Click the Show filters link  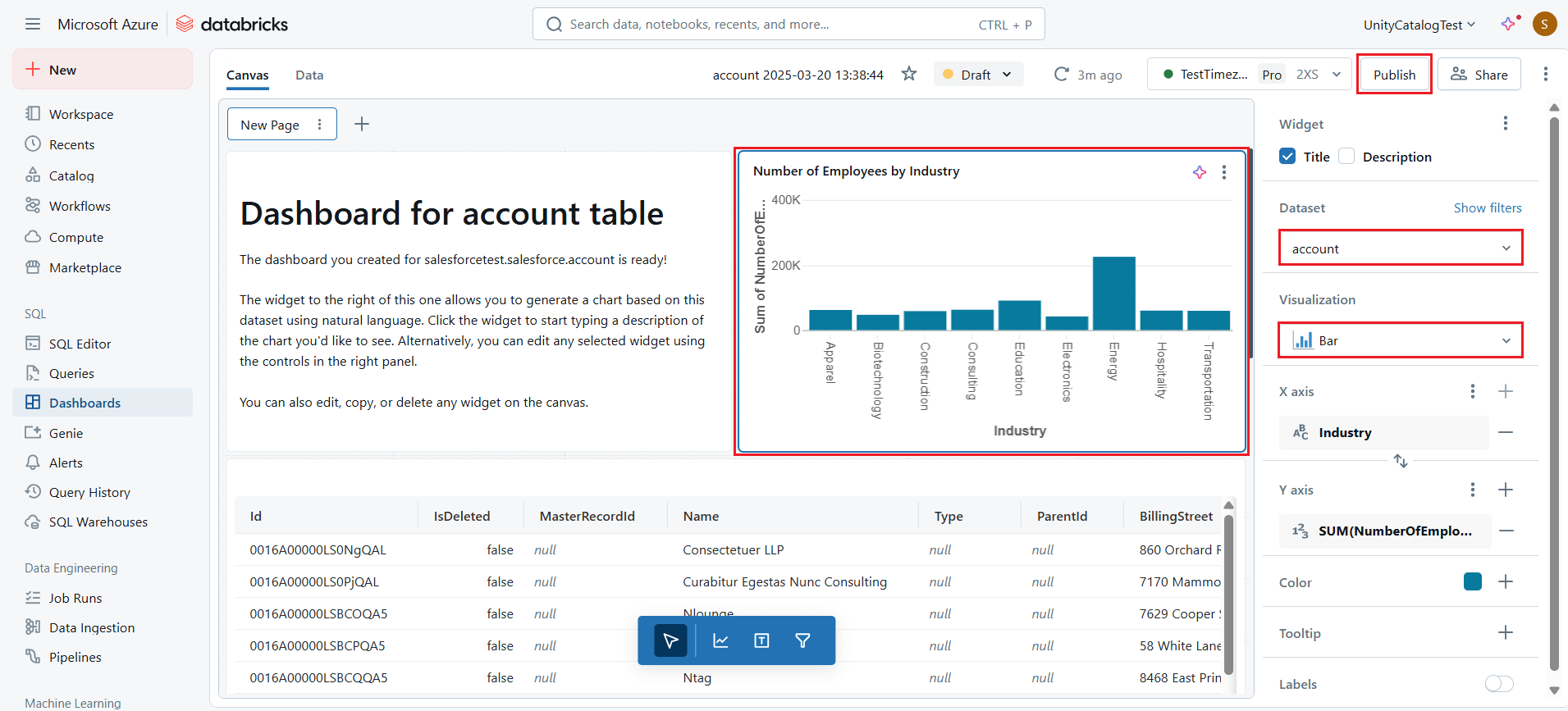1488,207
